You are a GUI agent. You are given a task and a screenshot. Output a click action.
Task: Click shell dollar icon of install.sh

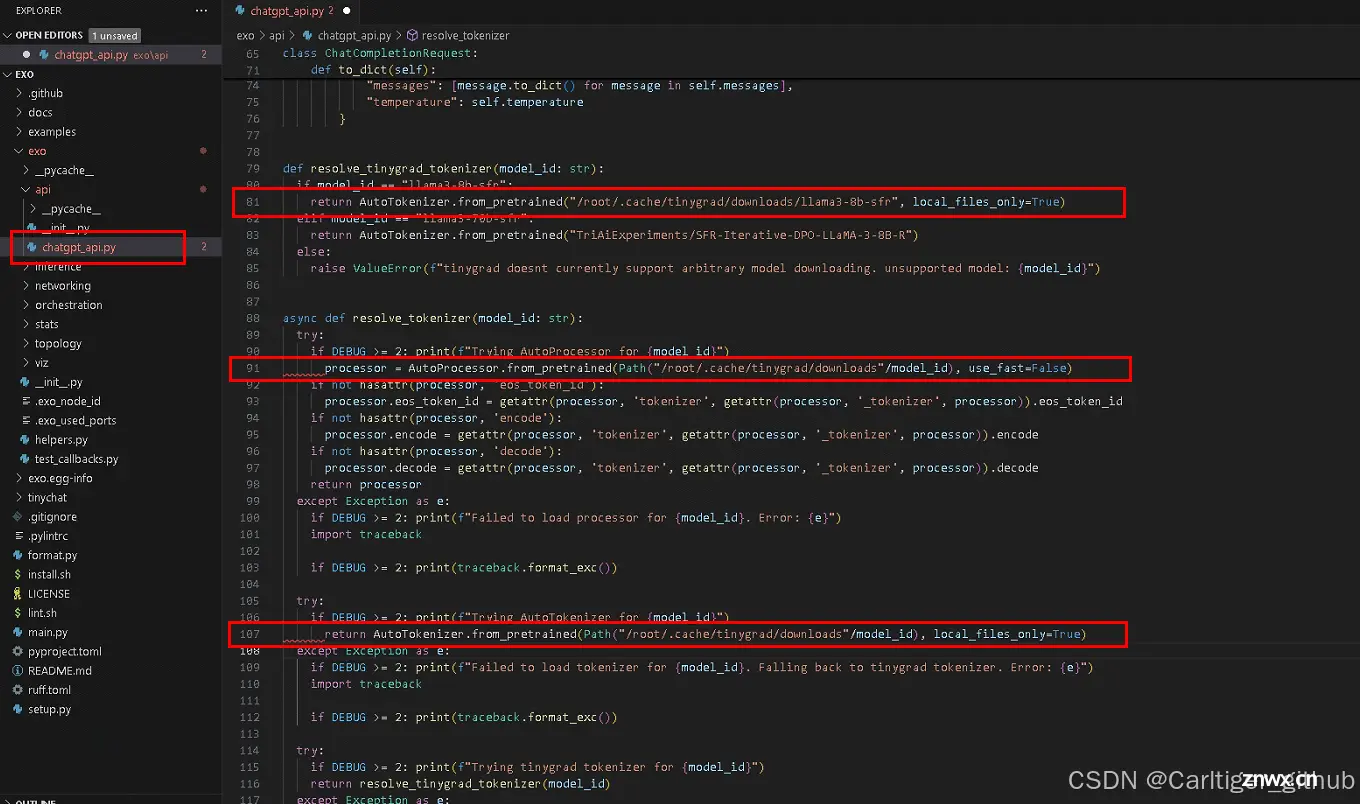click(18, 574)
